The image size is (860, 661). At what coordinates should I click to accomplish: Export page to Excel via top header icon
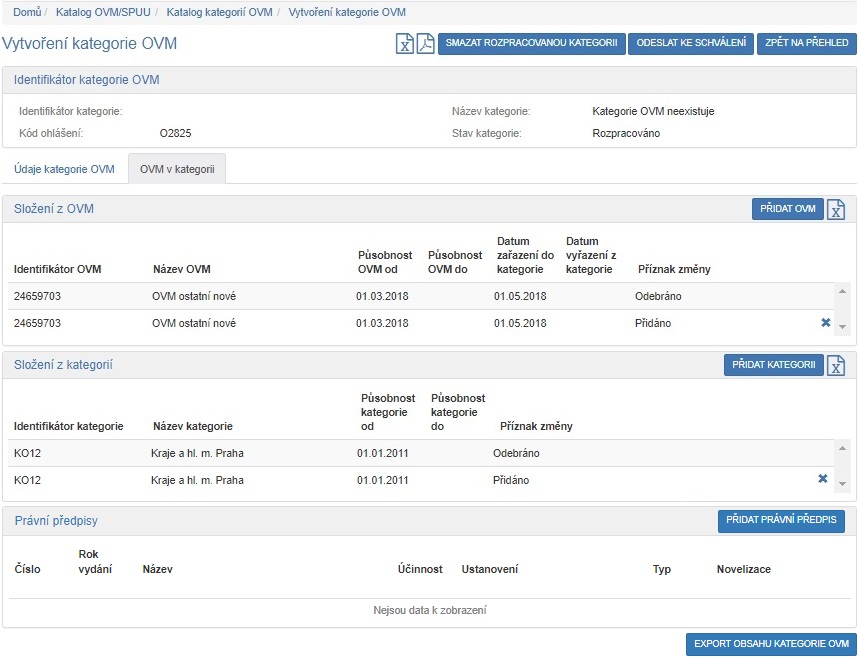click(405, 44)
